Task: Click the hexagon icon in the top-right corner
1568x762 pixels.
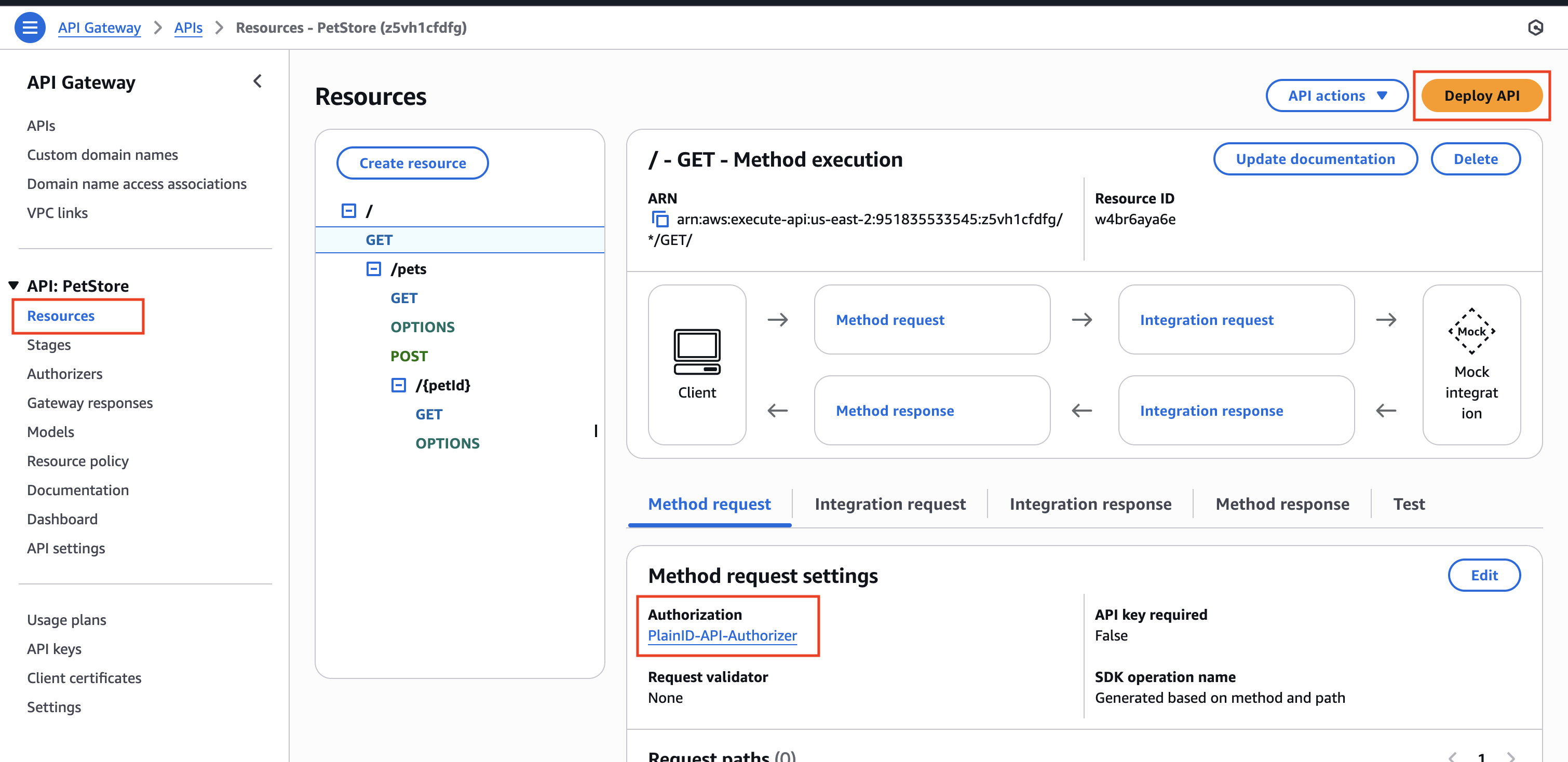Action: point(1535,28)
